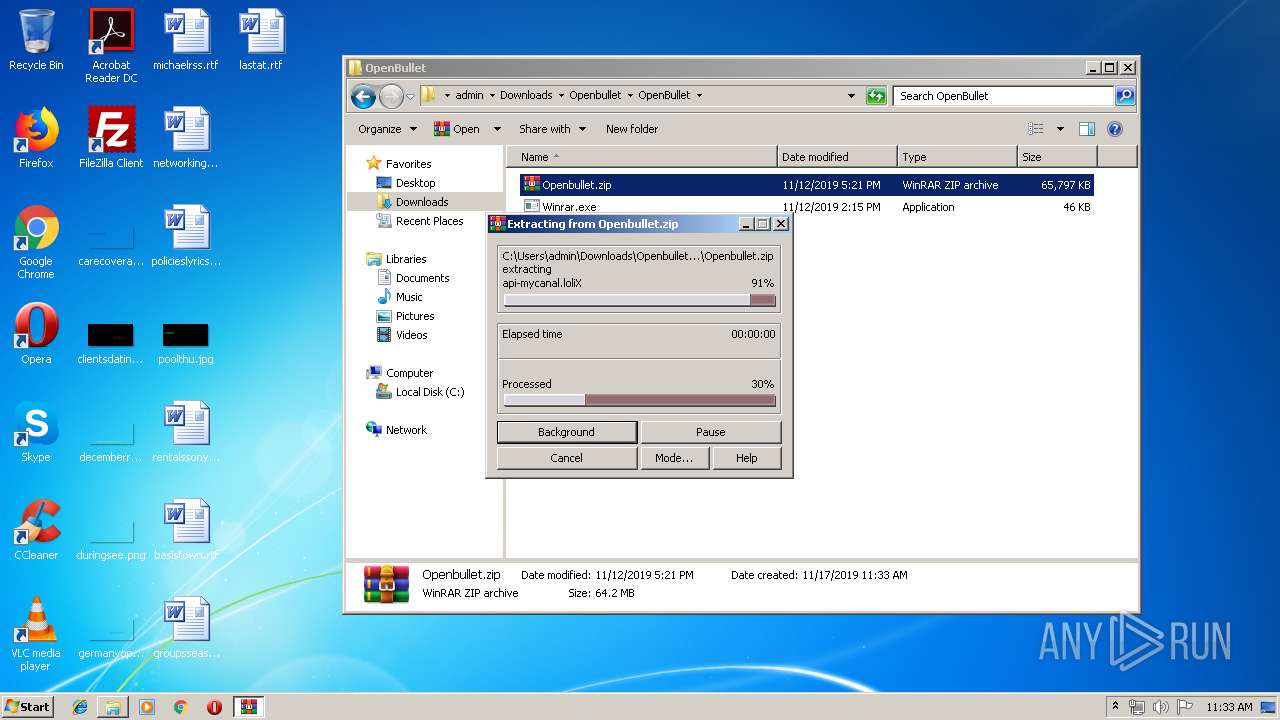Select Openbullet.zip file row
The width and height of the screenshot is (1280, 720).
coord(807,185)
